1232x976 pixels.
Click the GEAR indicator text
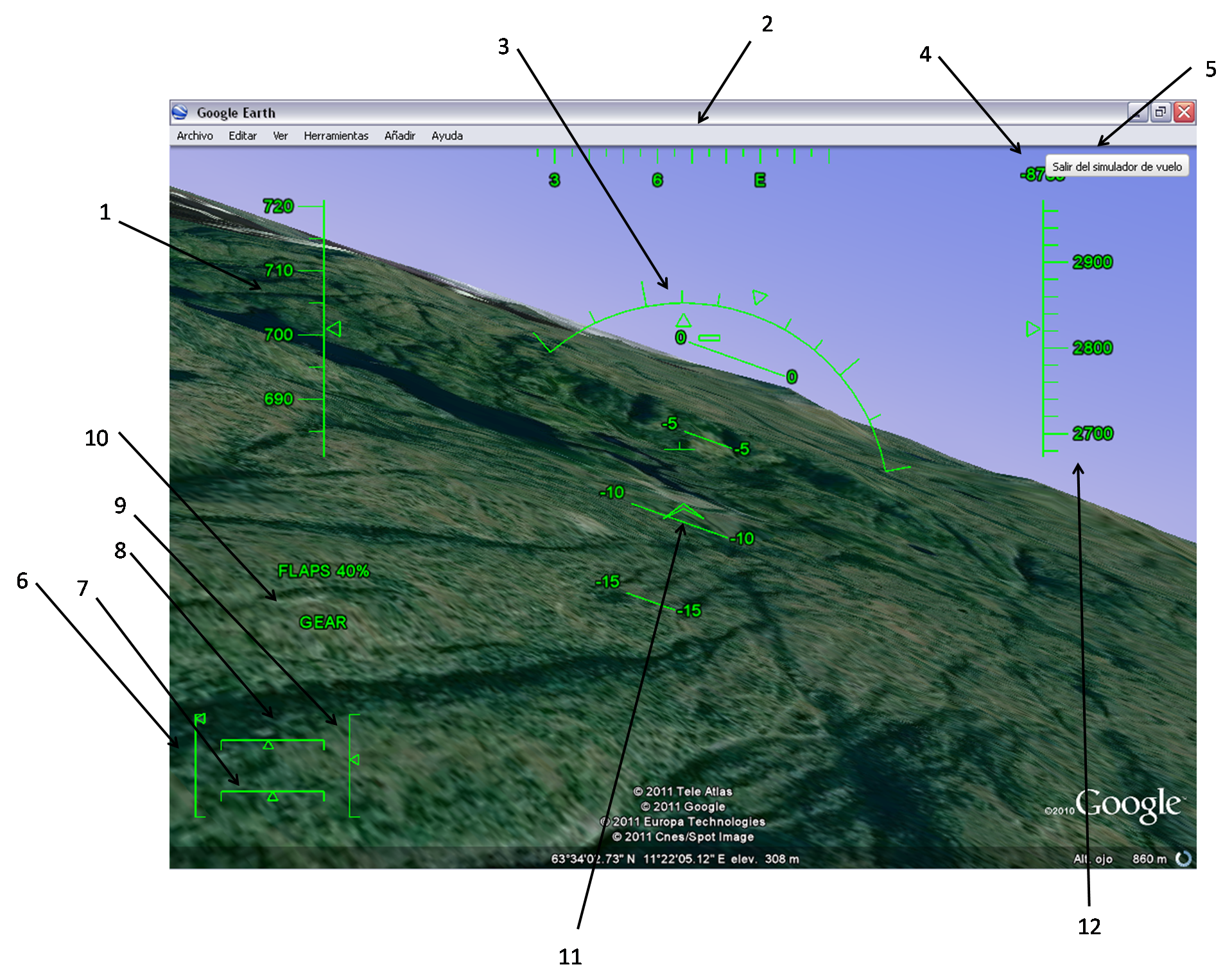pyautogui.click(x=323, y=622)
